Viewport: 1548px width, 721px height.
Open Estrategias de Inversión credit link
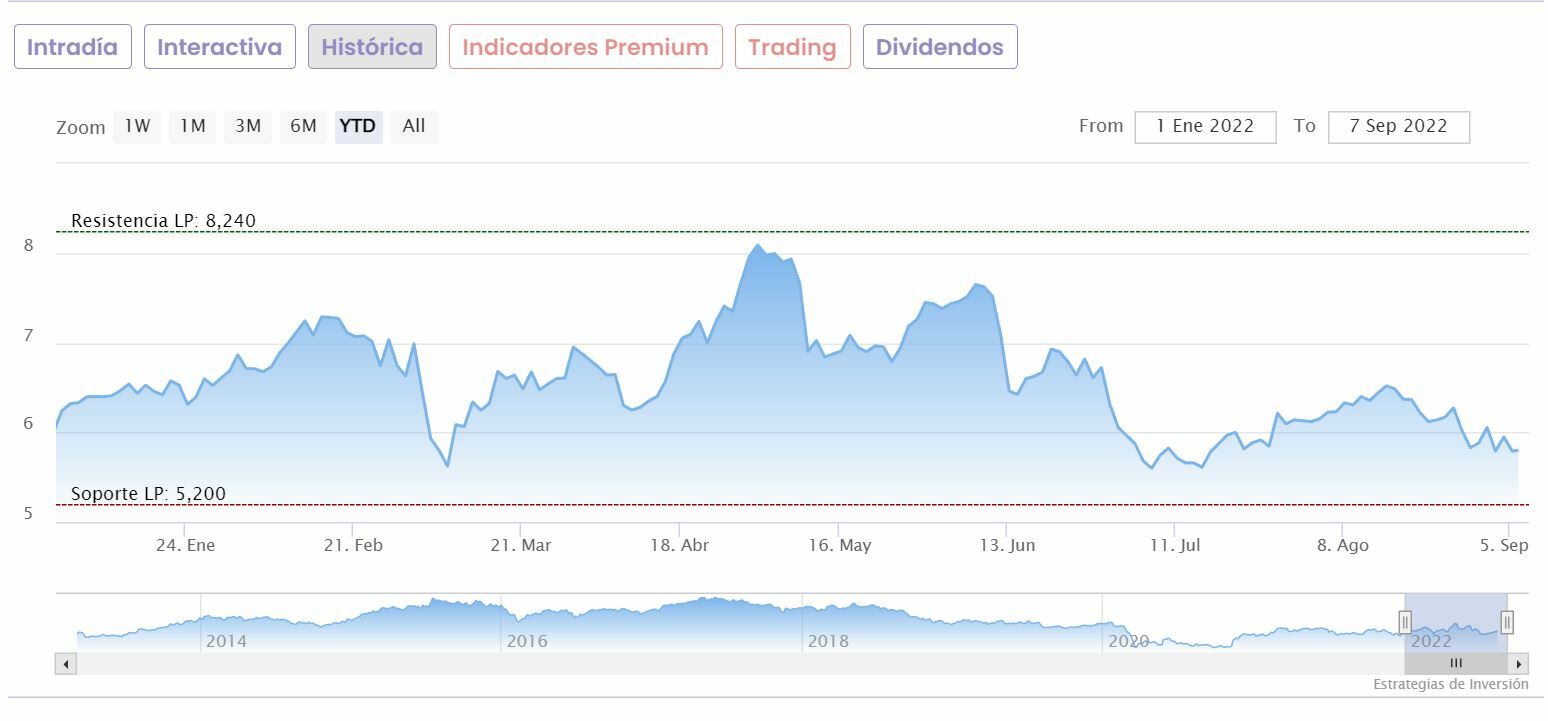(x=1450, y=685)
